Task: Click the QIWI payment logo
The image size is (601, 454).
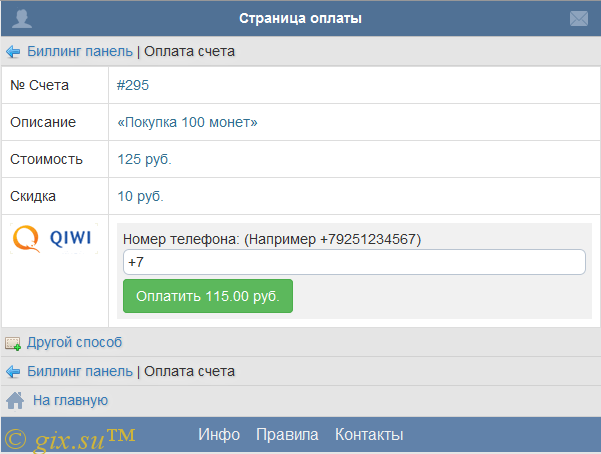Action: click(x=54, y=239)
